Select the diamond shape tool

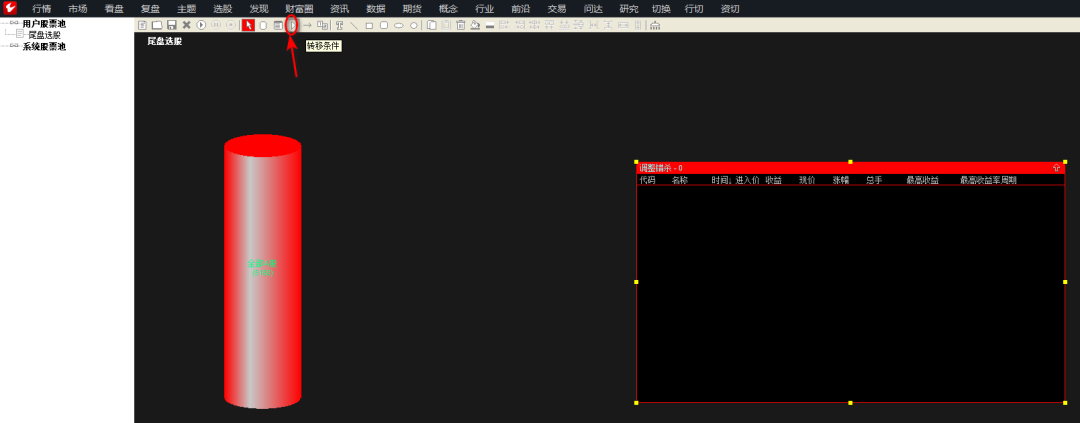[414, 25]
